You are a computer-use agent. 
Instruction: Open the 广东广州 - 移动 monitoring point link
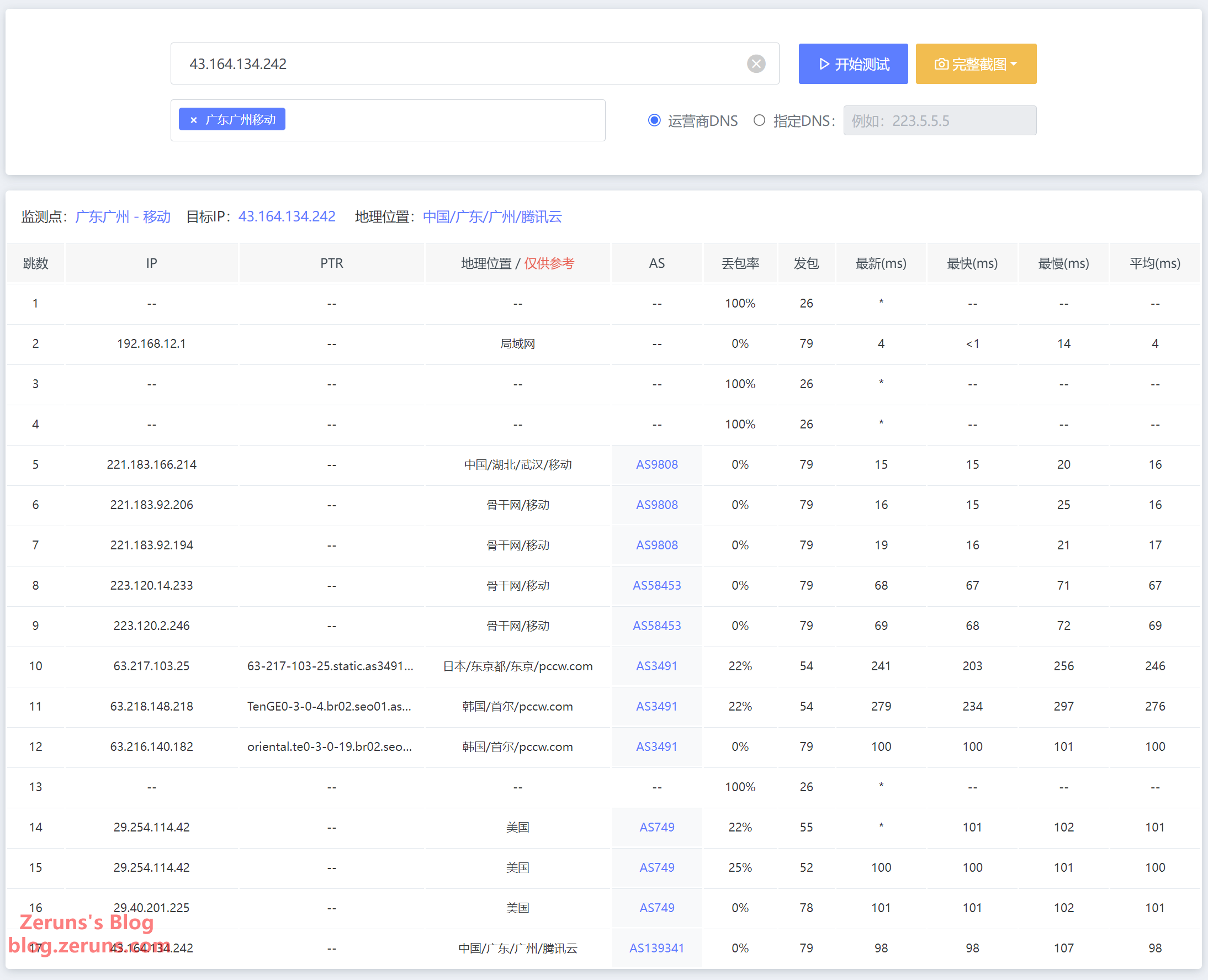point(123,217)
